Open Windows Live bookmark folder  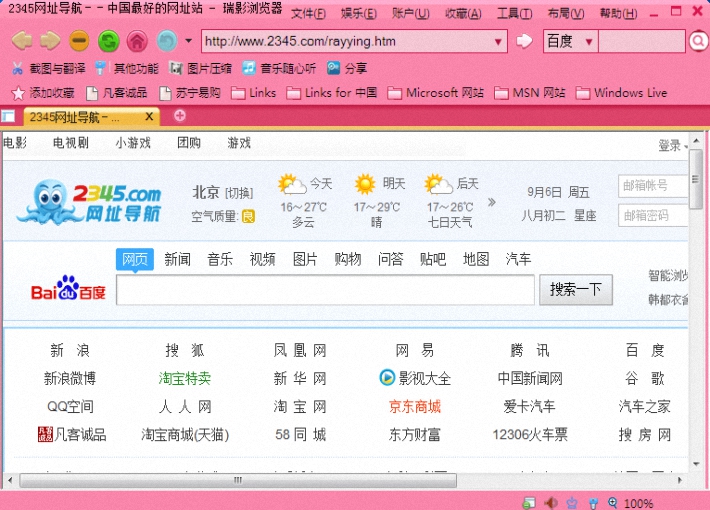pos(622,93)
